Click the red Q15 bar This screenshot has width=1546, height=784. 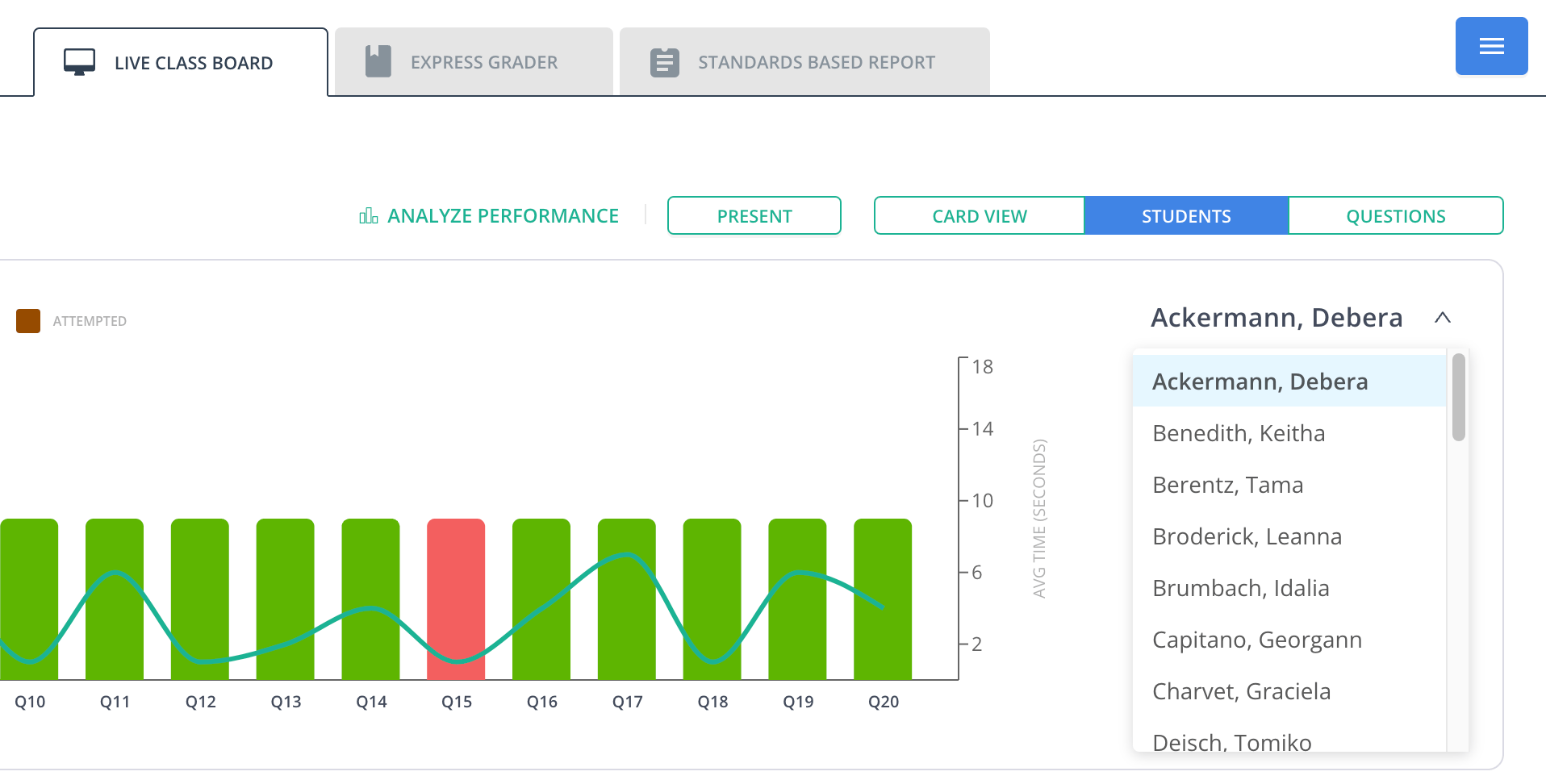pos(456,599)
